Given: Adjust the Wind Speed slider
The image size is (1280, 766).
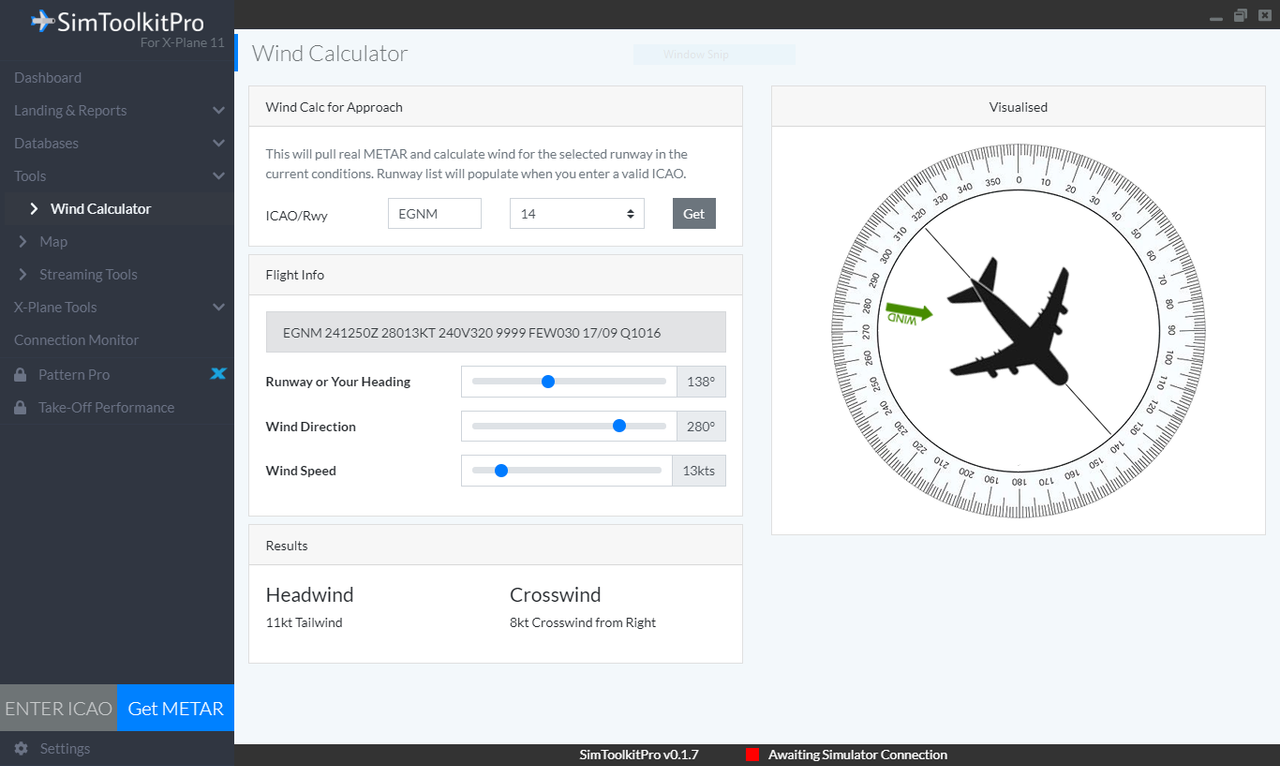Looking at the screenshot, I should pos(566,470).
